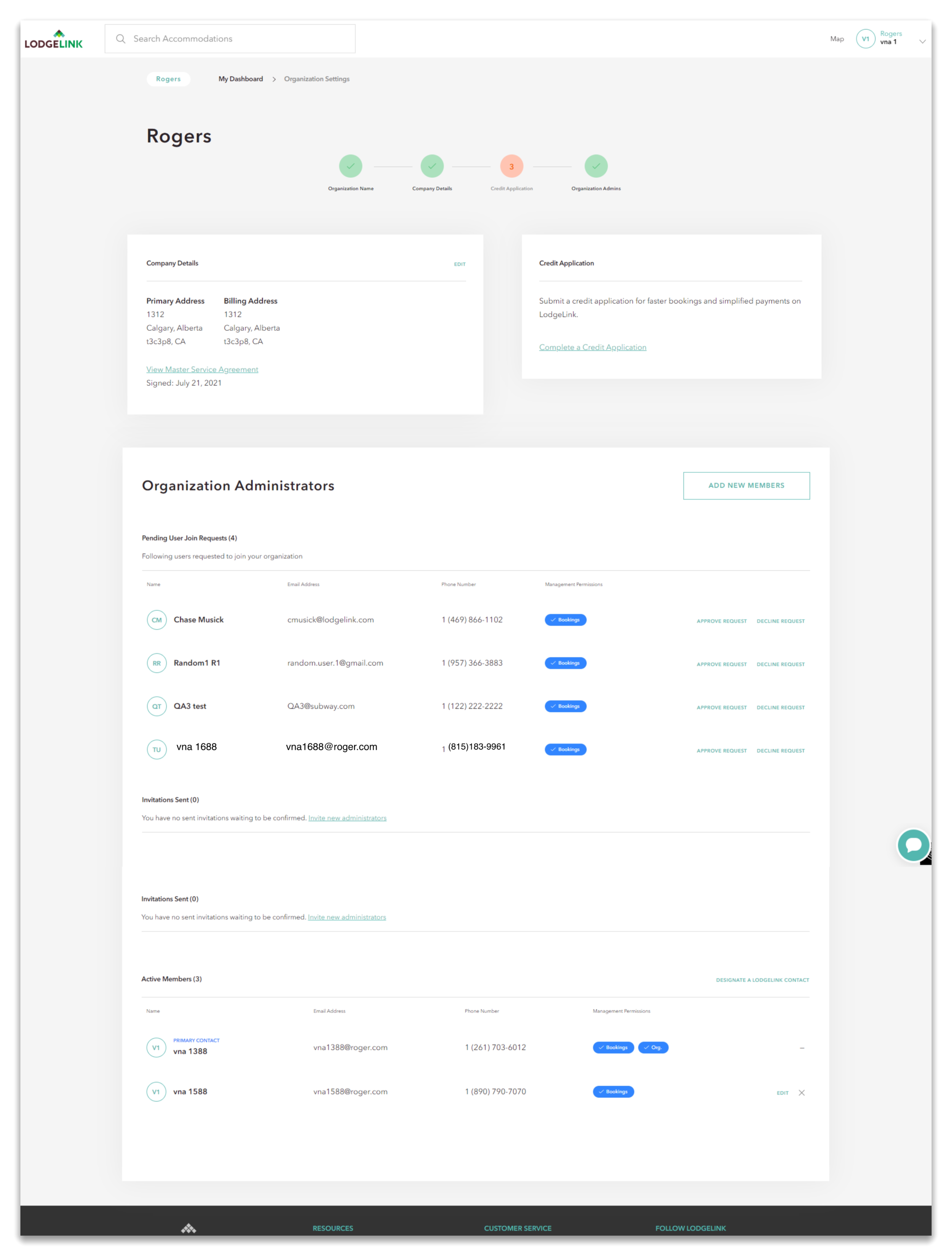Remove member vna 1588 with X icon
Image resolution: width=952 pixels, height=1256 pixels.
click(x=802, y=1092)
